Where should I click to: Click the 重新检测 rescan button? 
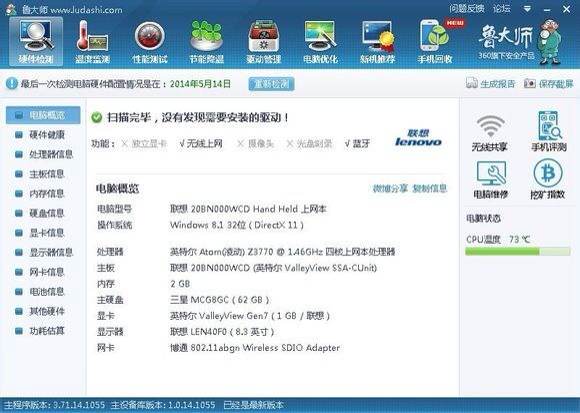click(x=271, y=84)
